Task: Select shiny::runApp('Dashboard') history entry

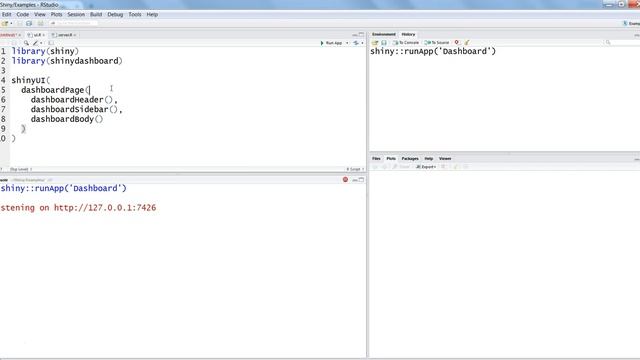Action: click(433, 51)
